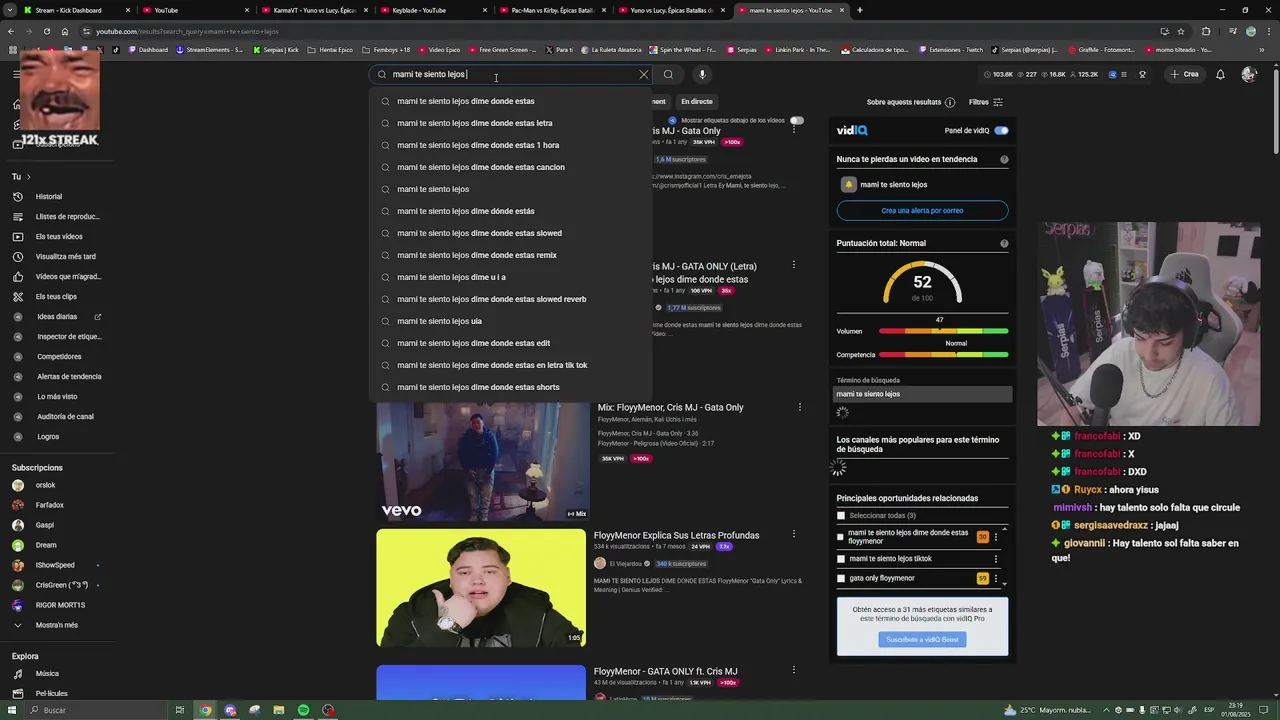Open FloyyMenor Explica Sus Letras thumbnail

point(481,588)
